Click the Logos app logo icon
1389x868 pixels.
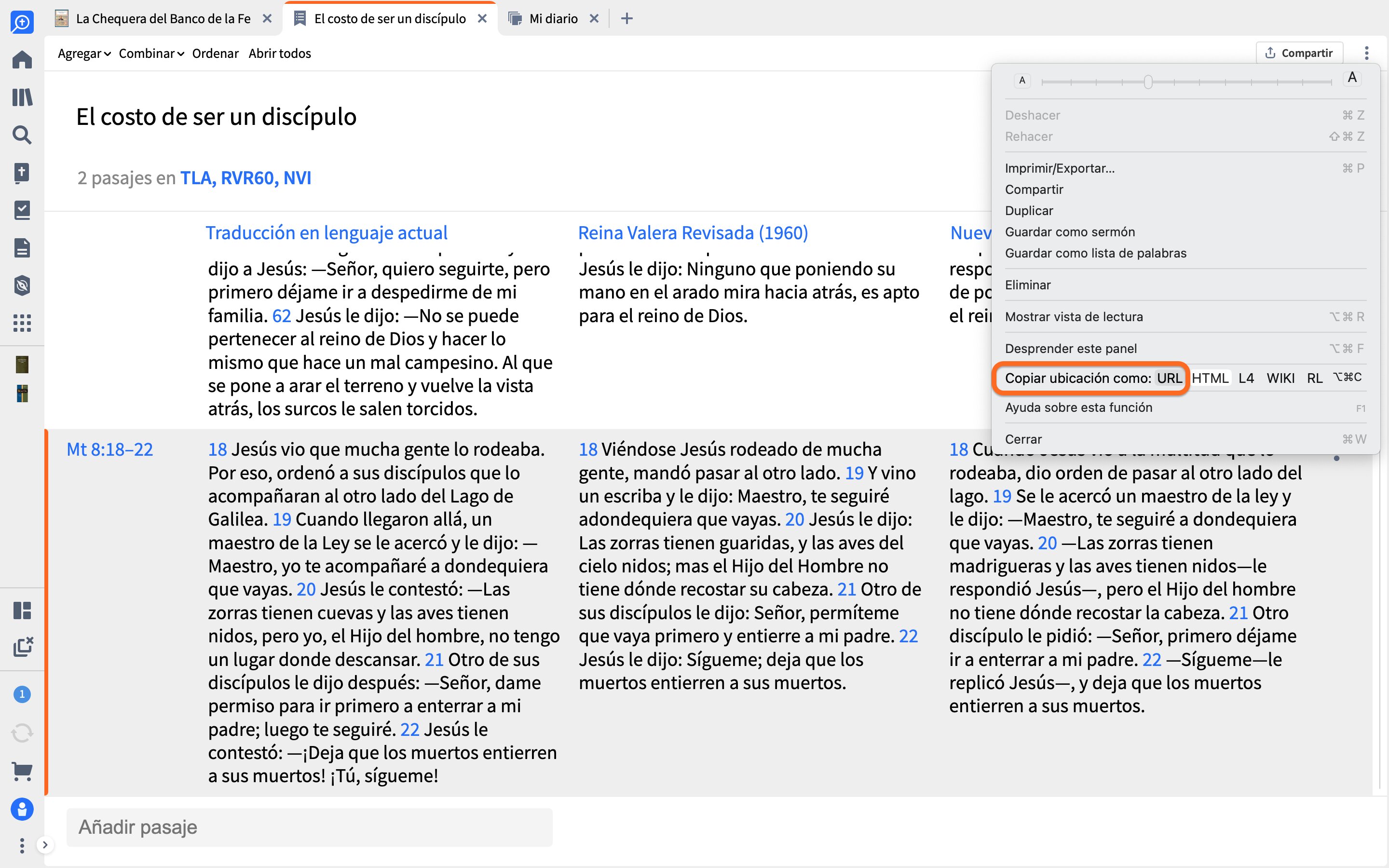(x=22, y=22)
